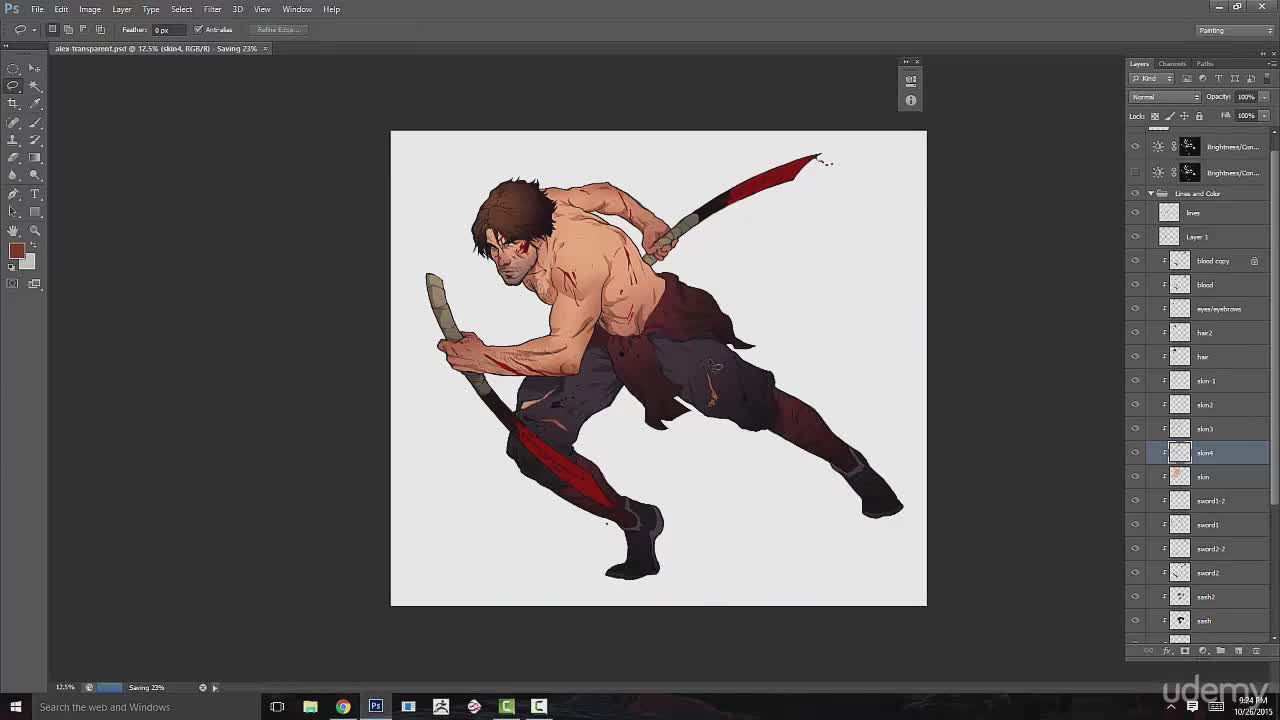1280x720 pixels.
Task: Select the Lasso tool in toolbox
Action: tap(13, 86)
